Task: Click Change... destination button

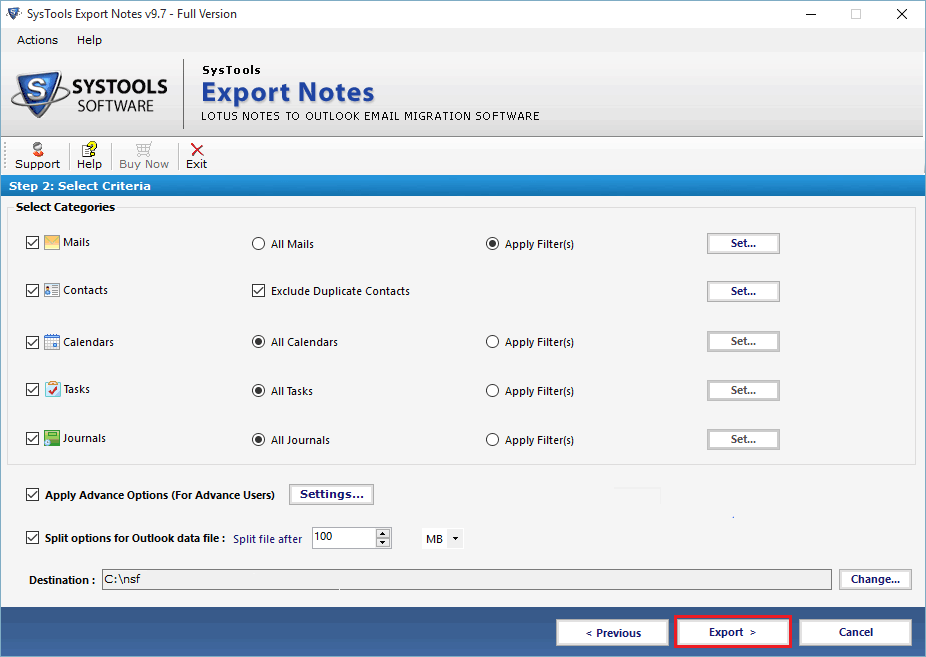Action: click(875, 579)
